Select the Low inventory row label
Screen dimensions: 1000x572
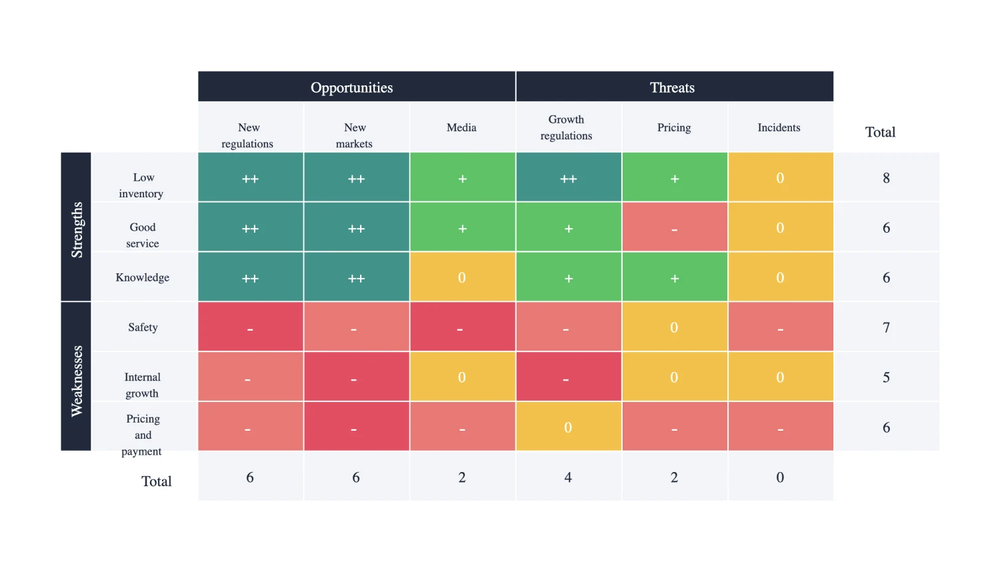(x=143, y=185)
